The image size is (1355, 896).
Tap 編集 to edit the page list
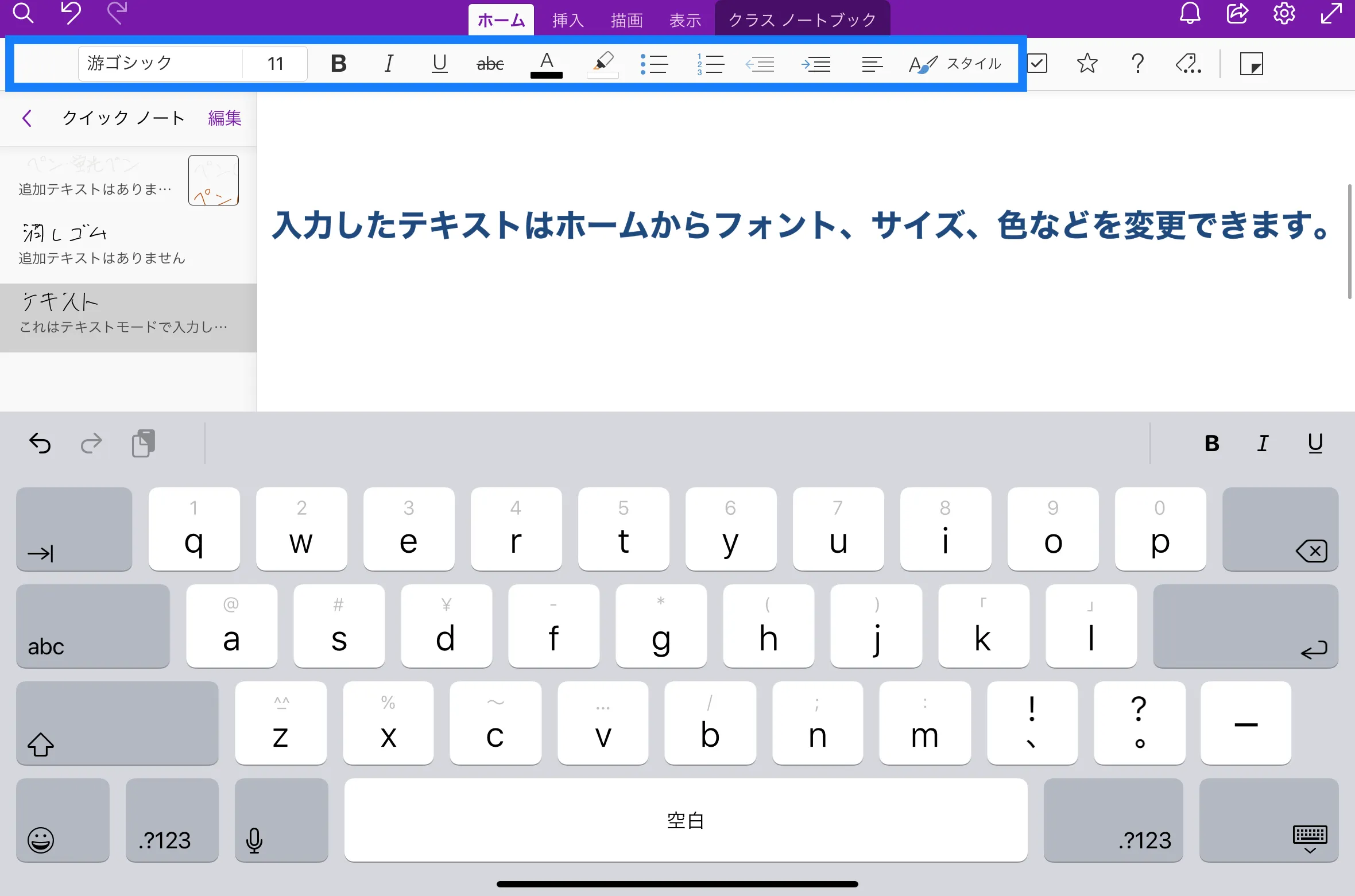[x=224, y=118]
